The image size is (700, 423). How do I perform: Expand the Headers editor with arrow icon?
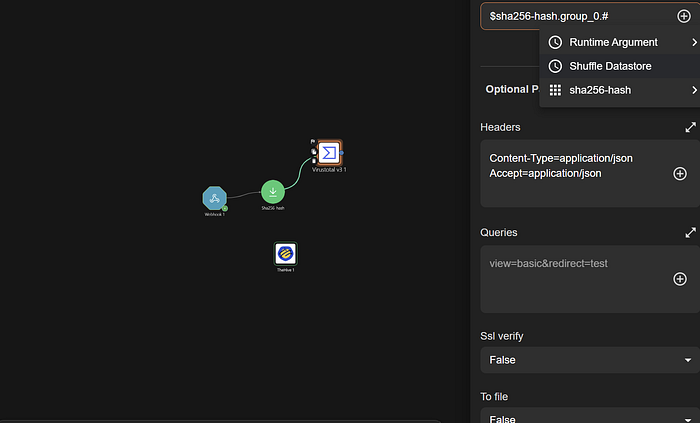tap(691, 127)
